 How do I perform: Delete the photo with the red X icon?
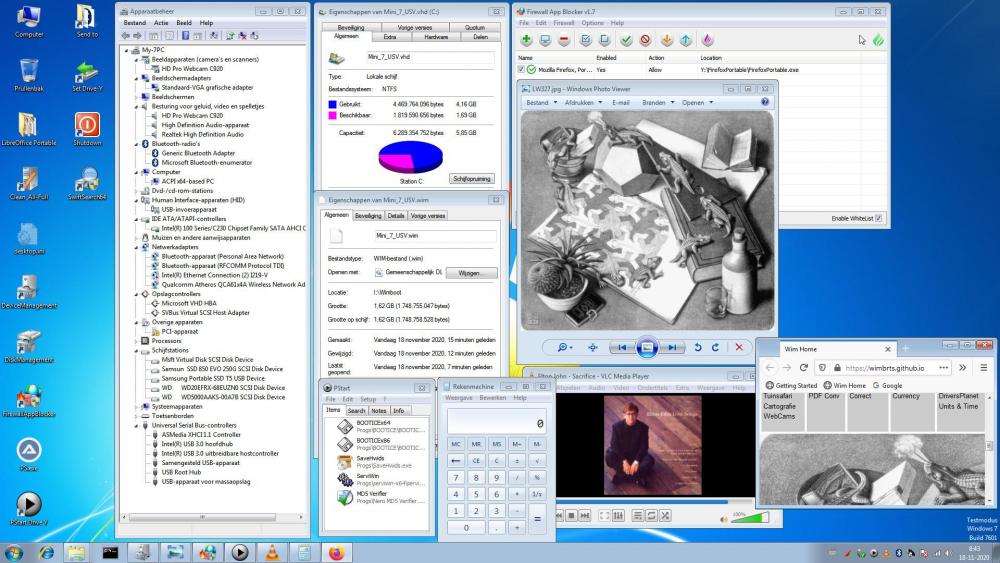tap(739, 347)
